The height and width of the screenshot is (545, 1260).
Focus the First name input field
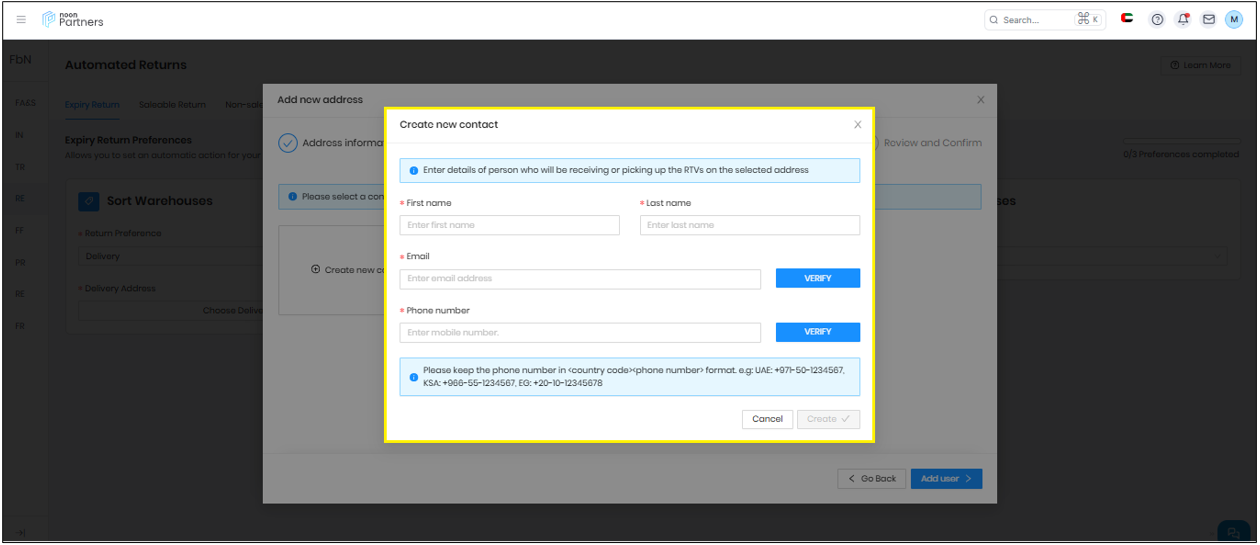click(x=509, y=226)
